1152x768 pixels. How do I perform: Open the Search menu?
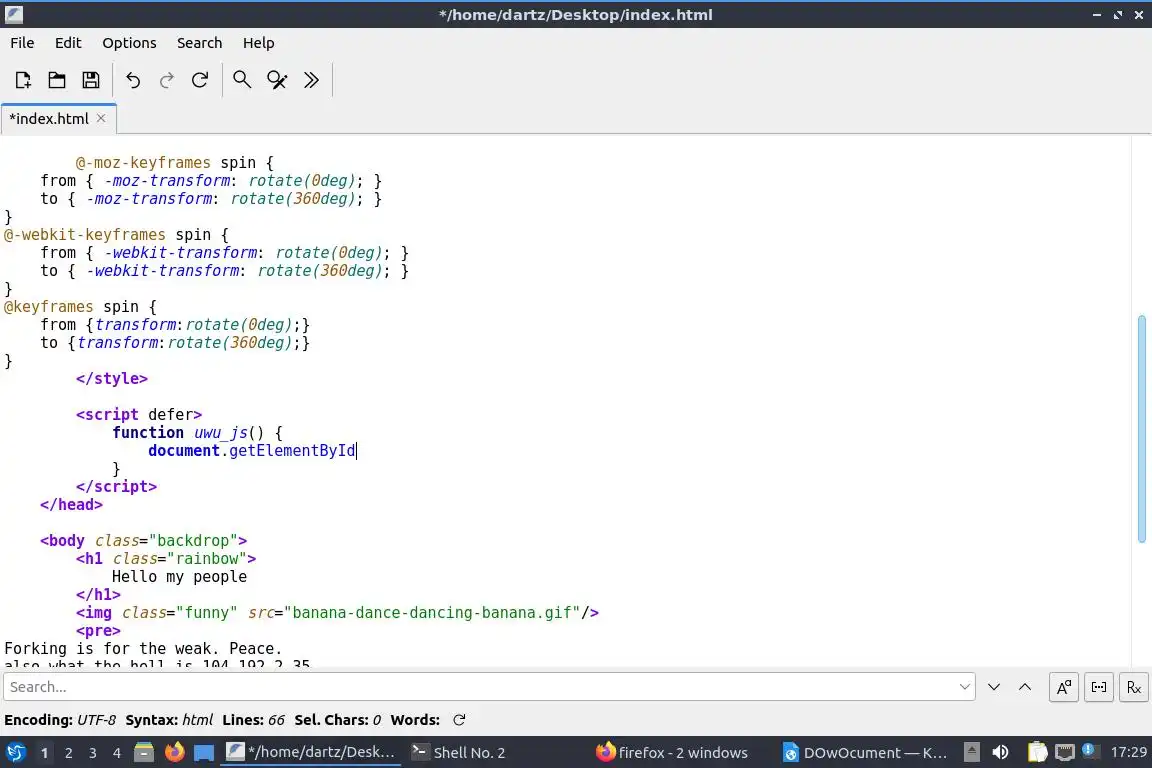pos(199,43)
